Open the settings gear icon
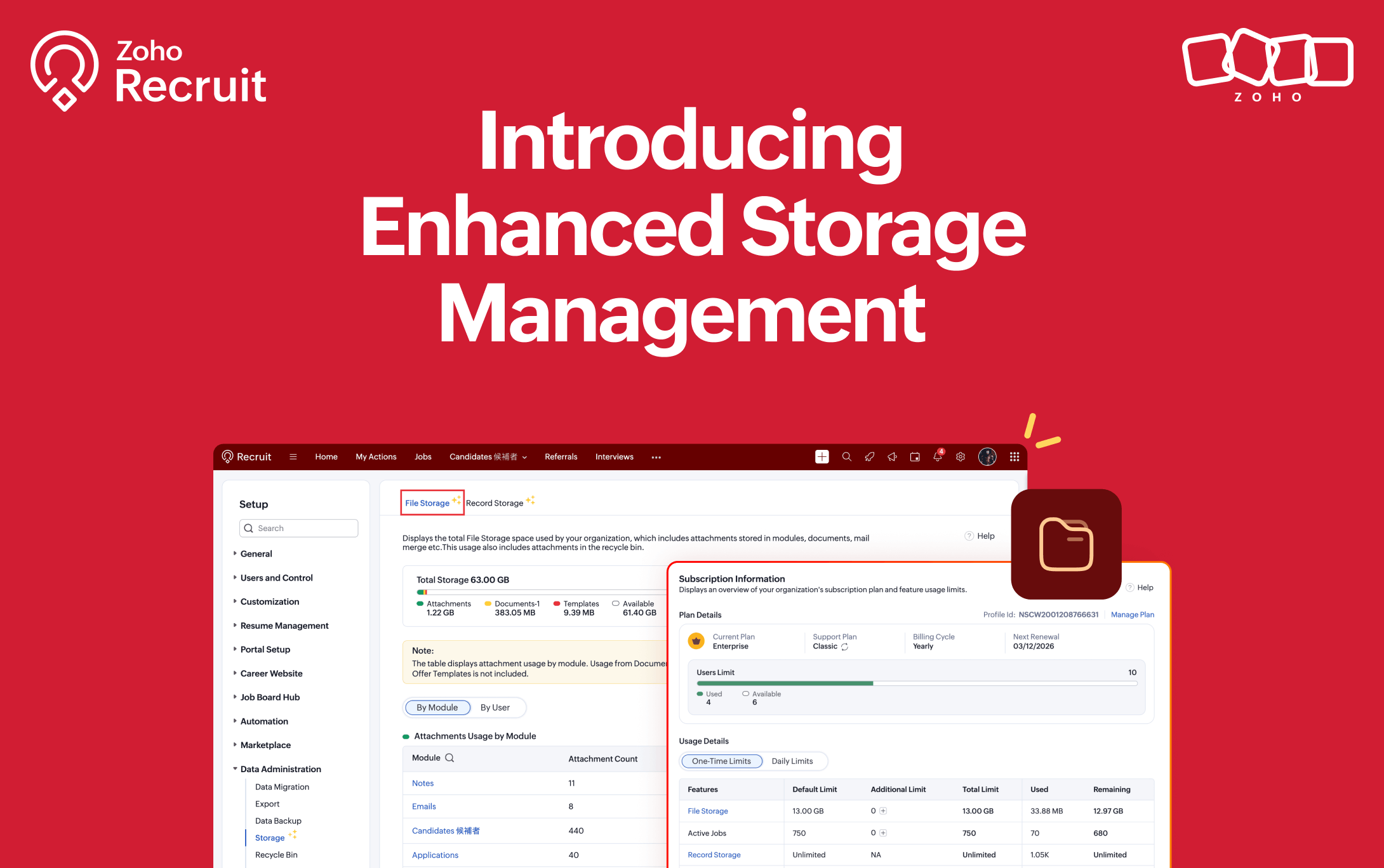This screenshot has width=1384, height=868. click(x=961, y=457)
